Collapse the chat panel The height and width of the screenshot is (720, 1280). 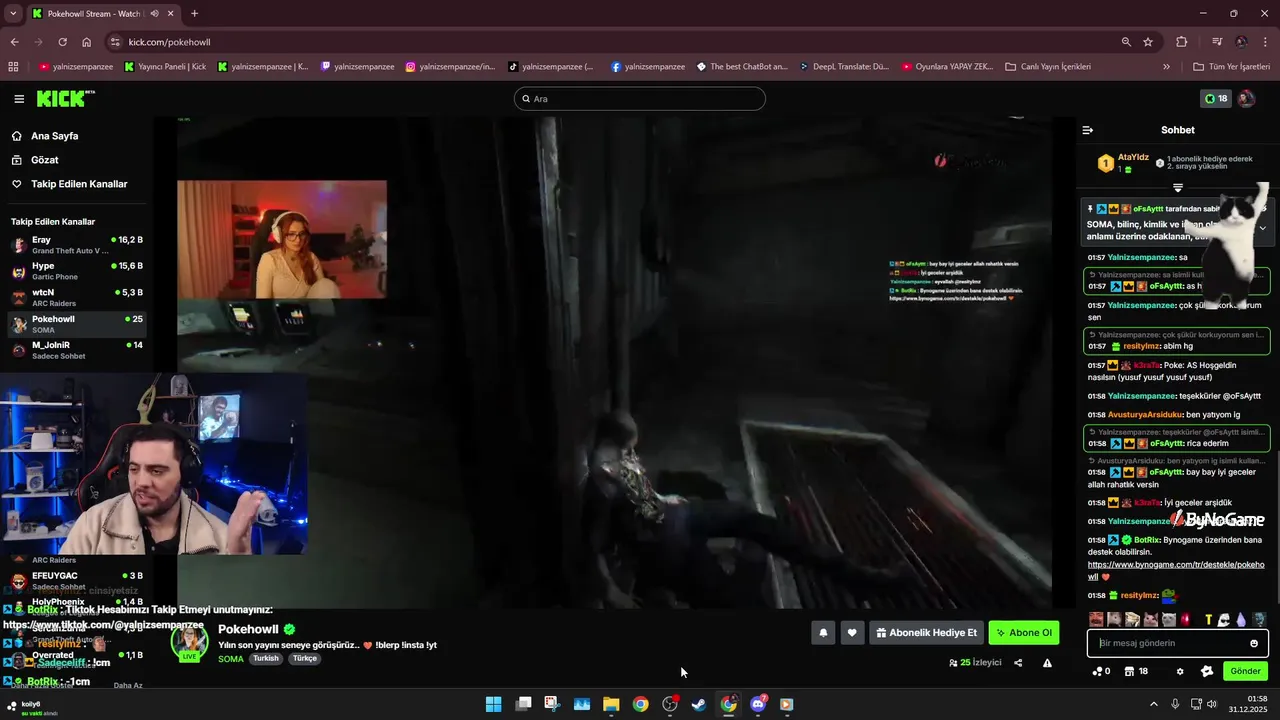[x=1088, y=130]
